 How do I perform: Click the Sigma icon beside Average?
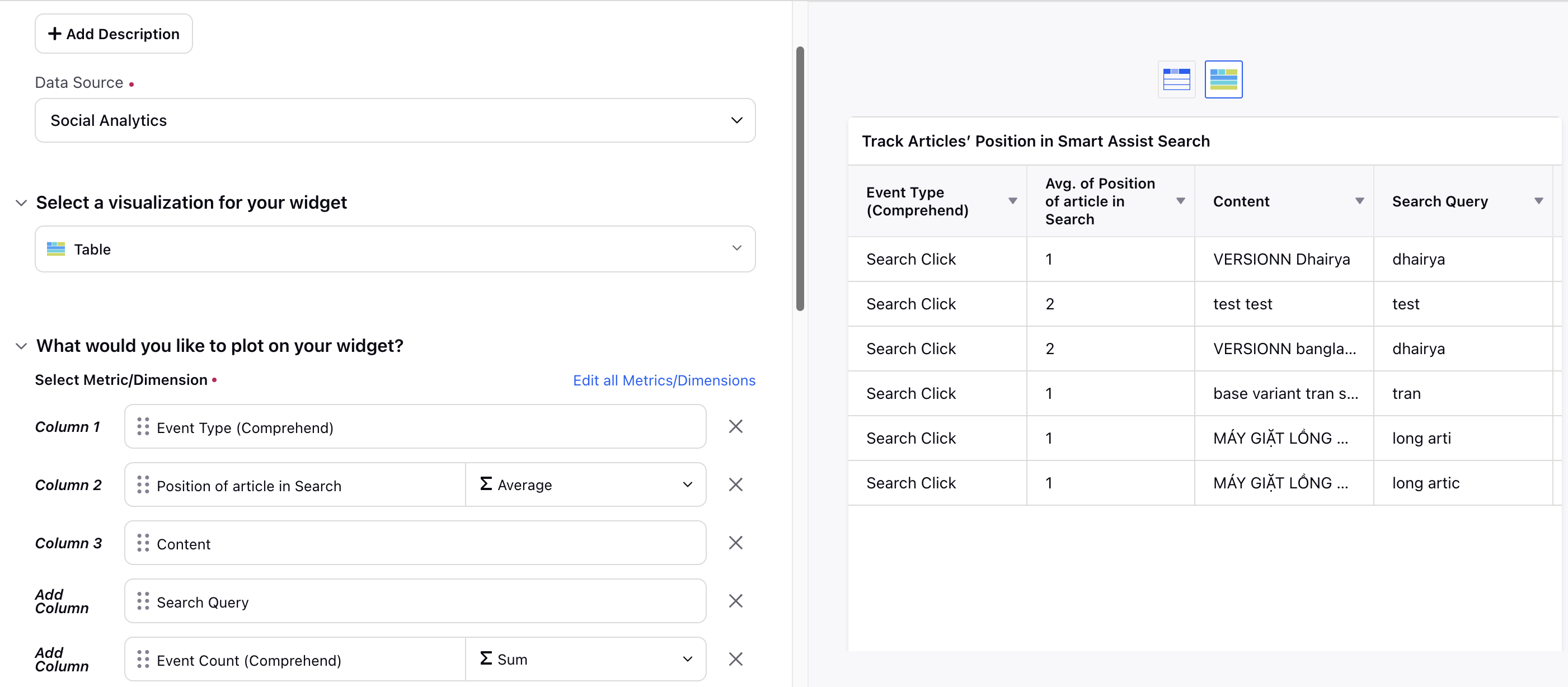click(486, 484)
